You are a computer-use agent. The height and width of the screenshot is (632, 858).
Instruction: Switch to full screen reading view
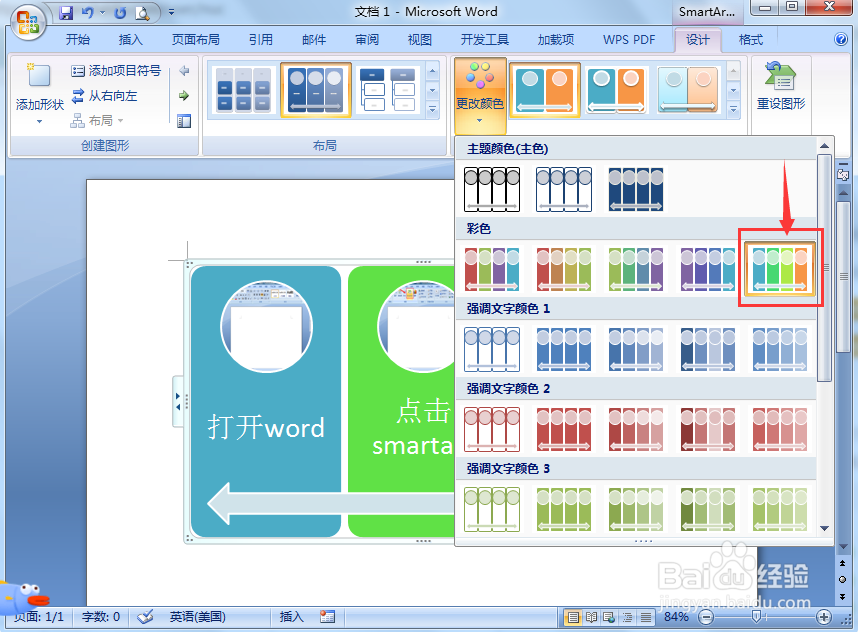coord(591,617)
